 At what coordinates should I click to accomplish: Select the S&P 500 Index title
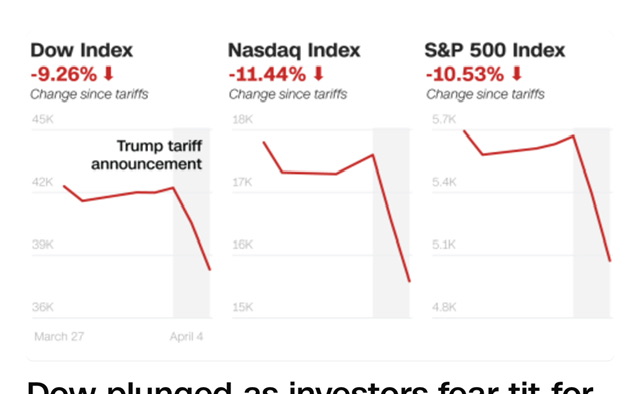[x=495, y=50]
